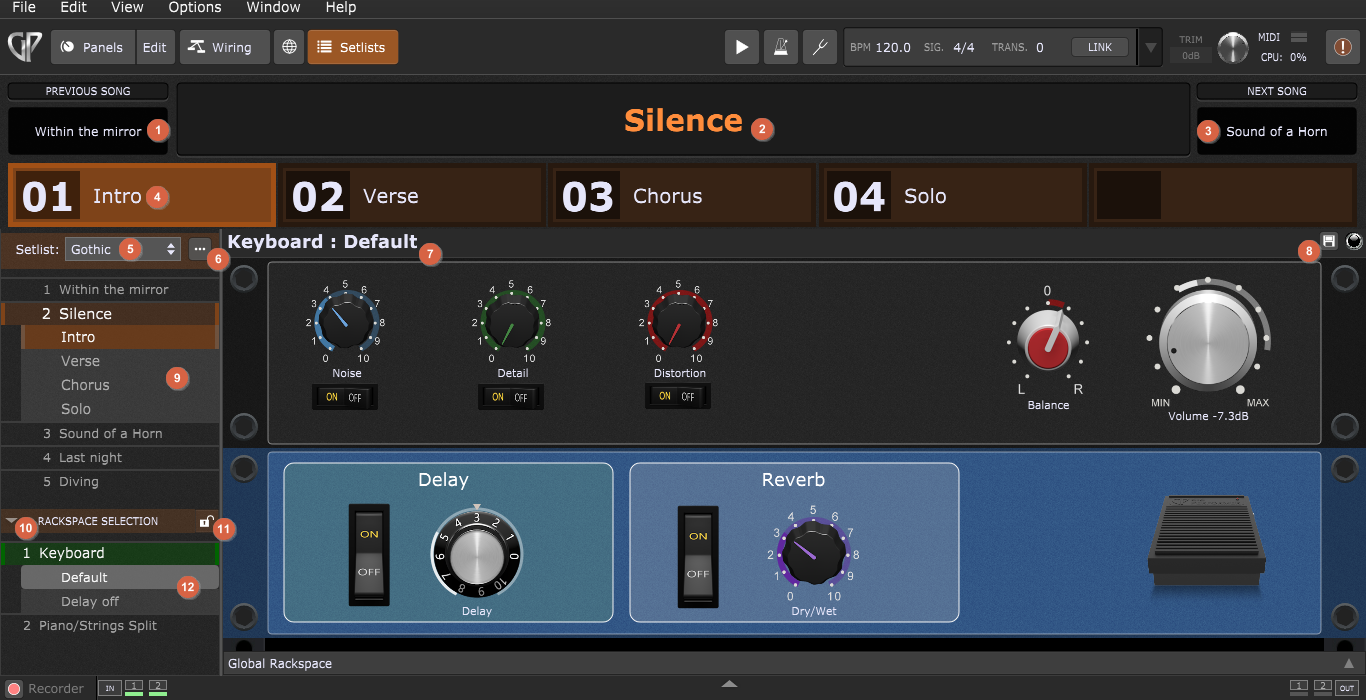Viewport: 1366px width, 700px height.
Task: Toggle the Noise ON/OFF switch
Action: point(344,397)
